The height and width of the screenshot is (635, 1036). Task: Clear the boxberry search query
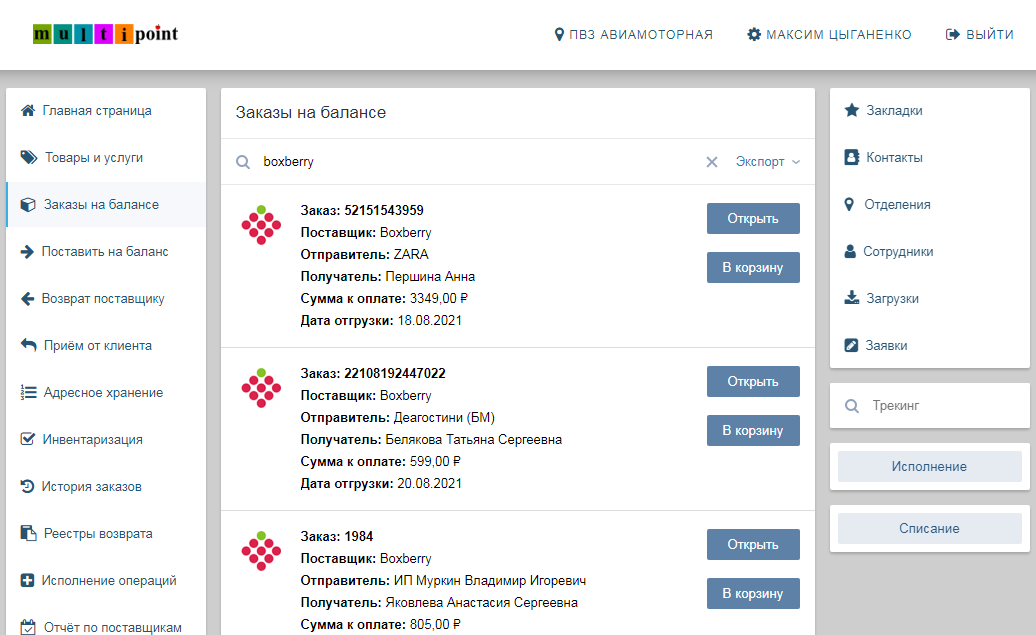tap(712, 162)
